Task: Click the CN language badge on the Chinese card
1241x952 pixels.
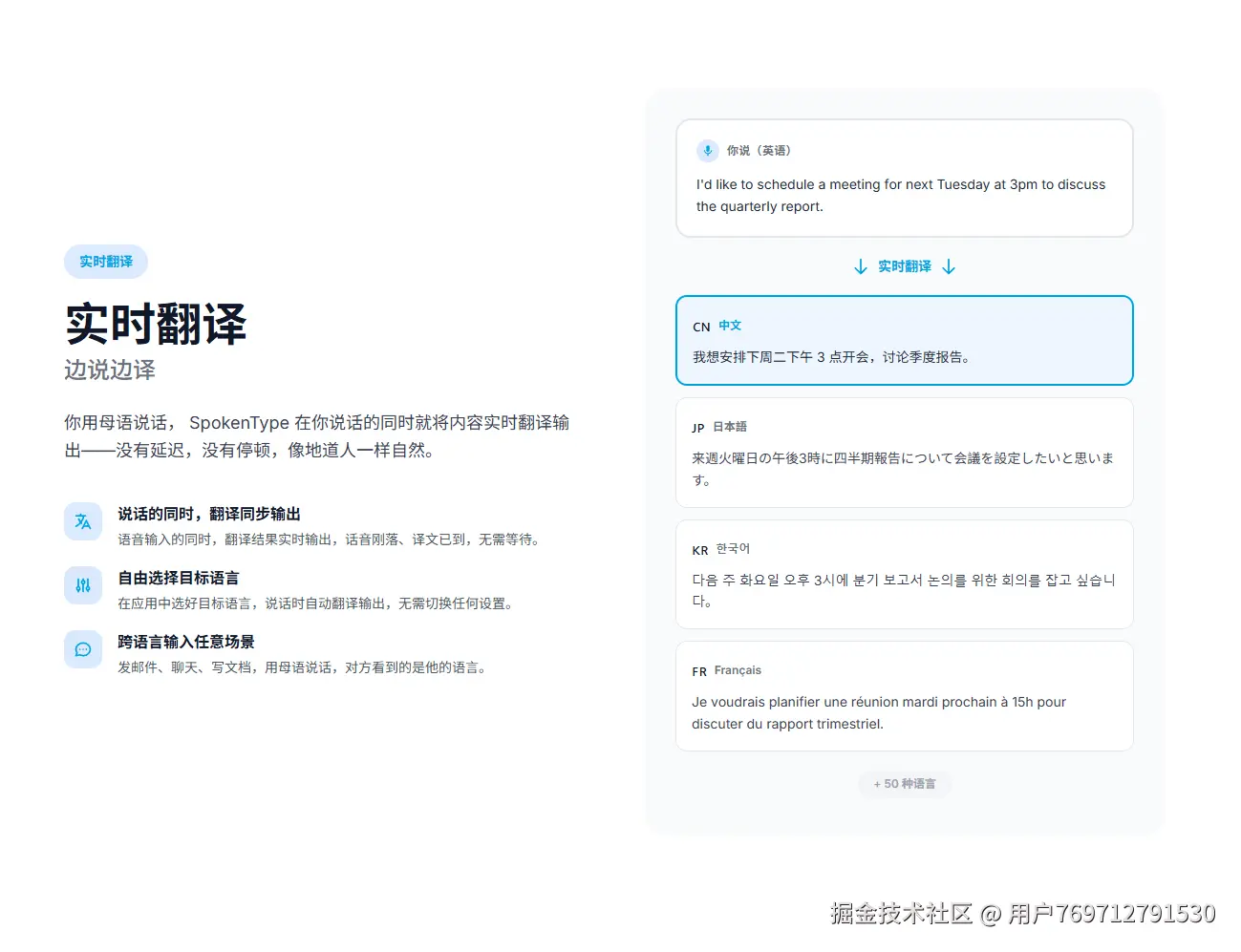Action: [699, 327]
